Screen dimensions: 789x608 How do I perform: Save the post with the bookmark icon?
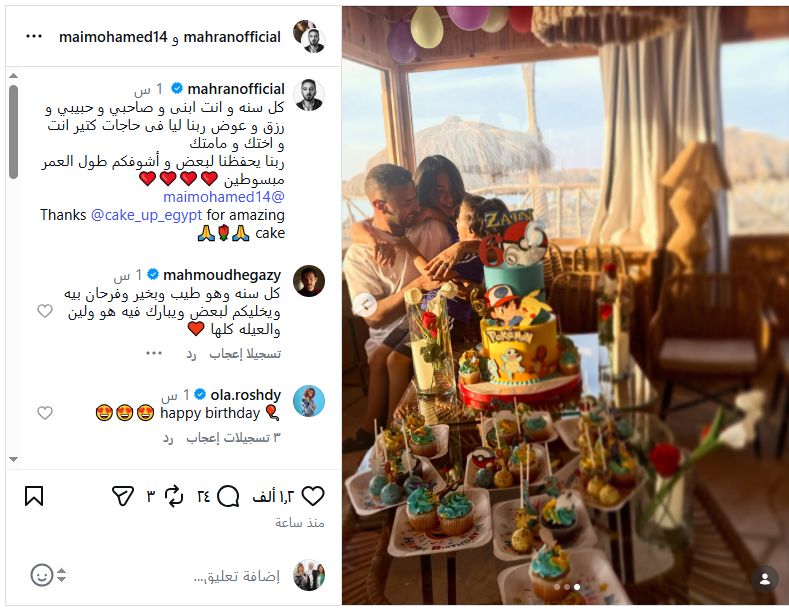click(34, 496)
